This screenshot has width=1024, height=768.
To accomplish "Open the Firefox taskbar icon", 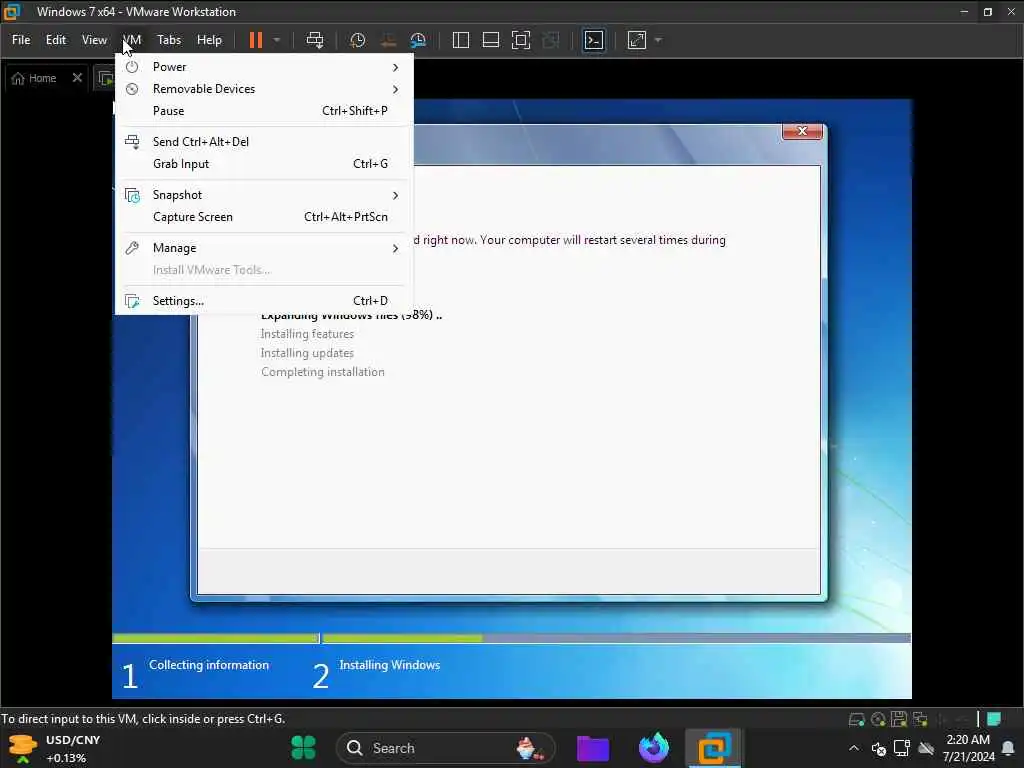I will 654,748.
